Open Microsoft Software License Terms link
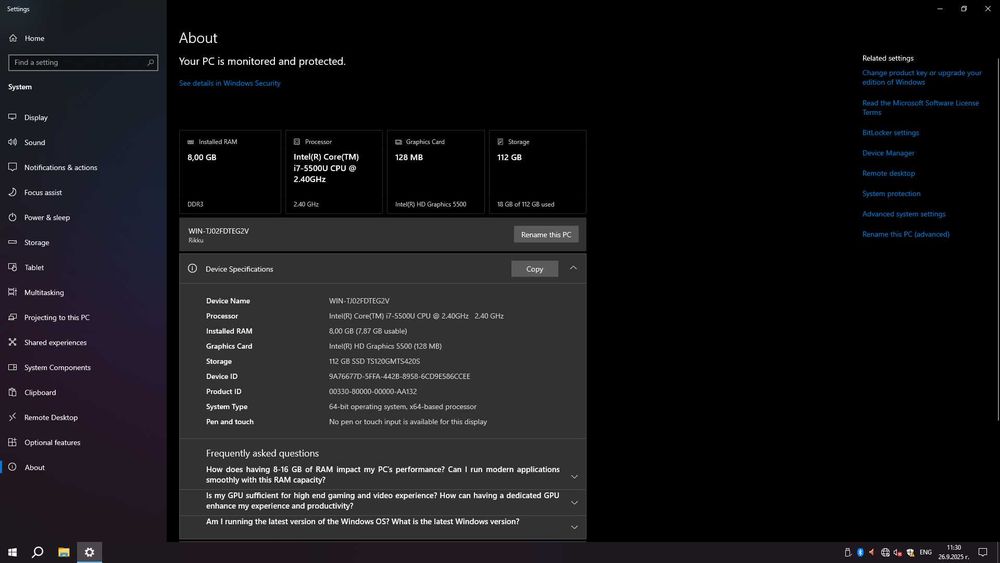1000x563 pixels. tap(920, 107)
